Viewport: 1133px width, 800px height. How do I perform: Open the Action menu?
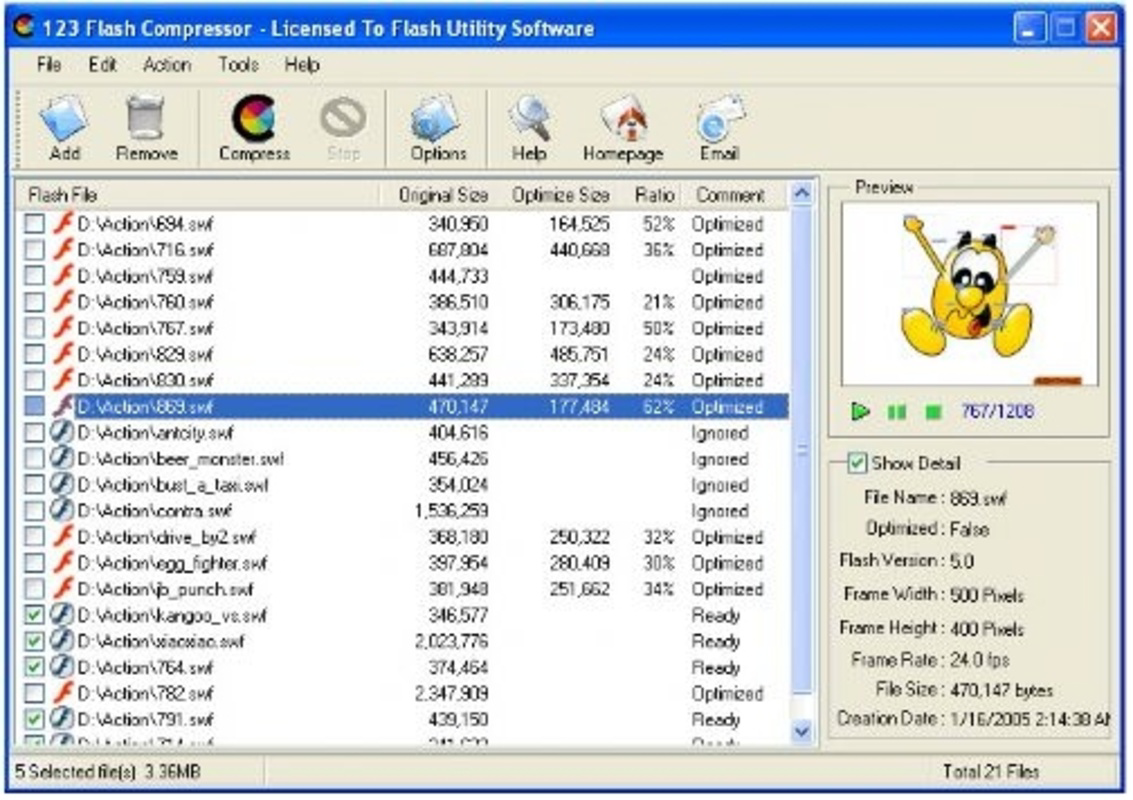click(167, 64)
